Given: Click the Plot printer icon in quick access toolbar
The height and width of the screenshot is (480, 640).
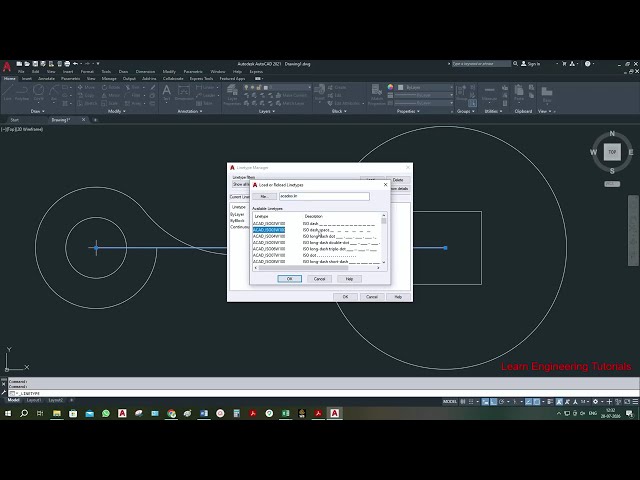Looking at the screenshot, I should 67,64.
